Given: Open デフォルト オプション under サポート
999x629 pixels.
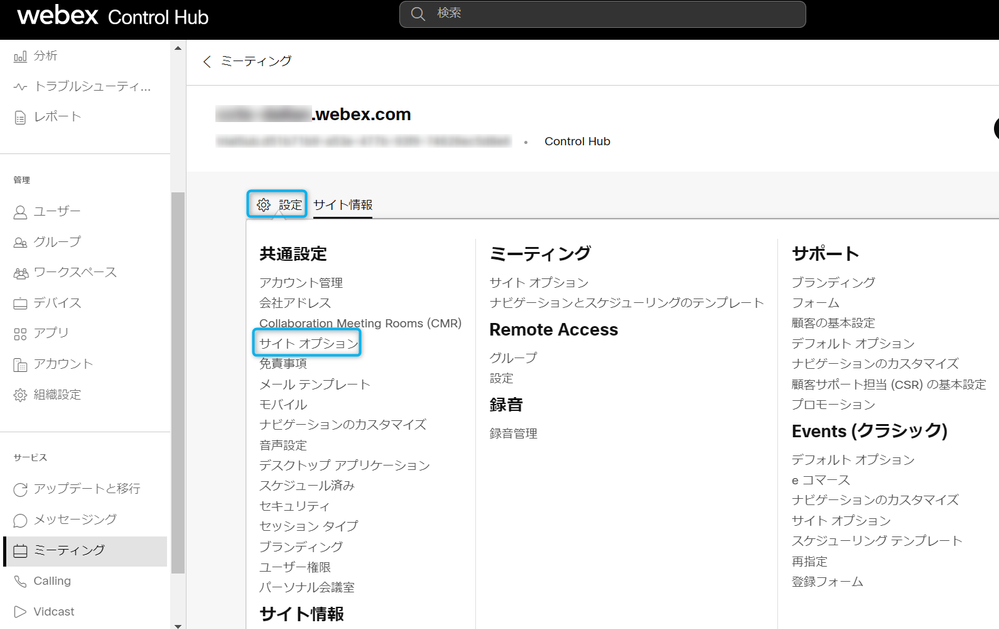Looking at the screenshot, I should point(852,343).
